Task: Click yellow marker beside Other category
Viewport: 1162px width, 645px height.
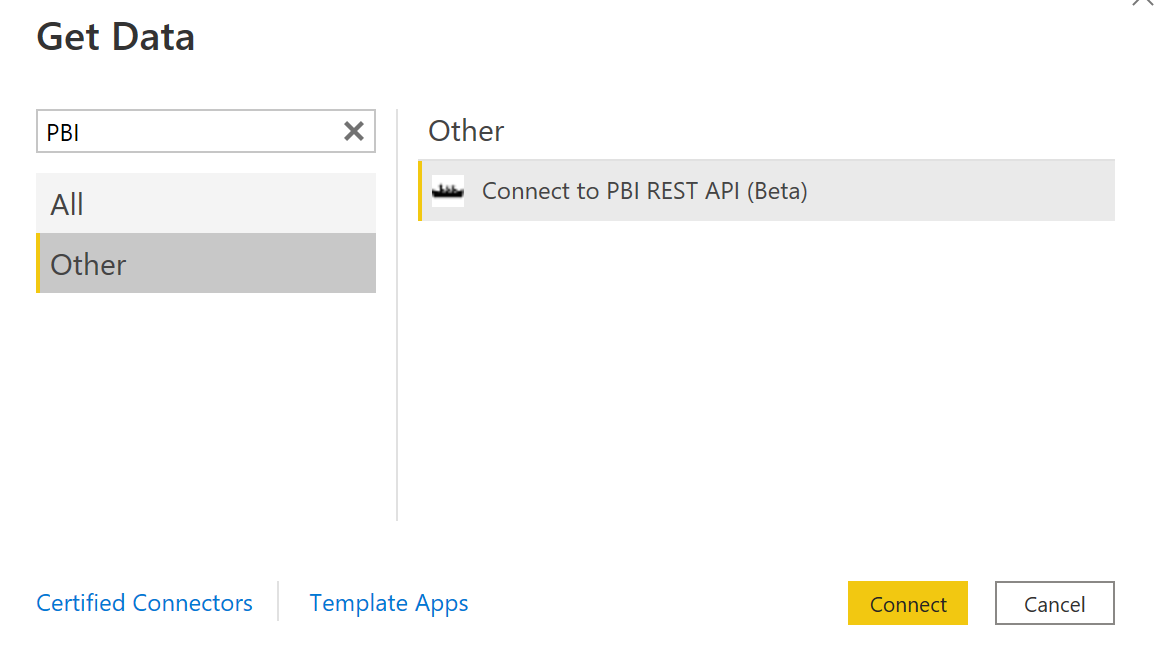Action: click(38, 264)
